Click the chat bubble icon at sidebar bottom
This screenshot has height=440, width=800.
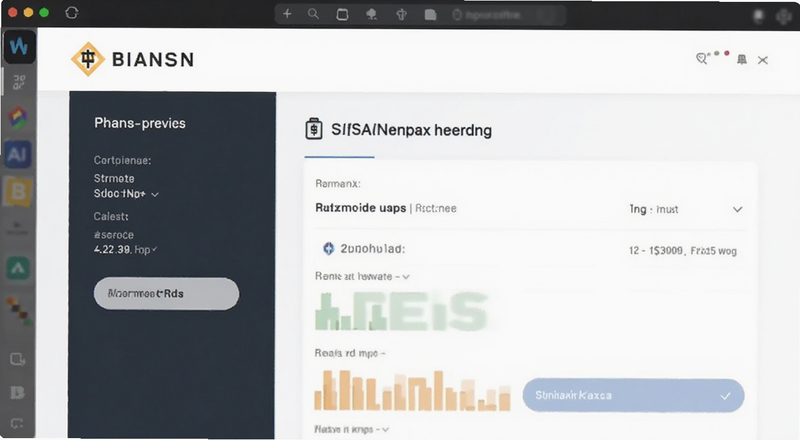(17, 423)
